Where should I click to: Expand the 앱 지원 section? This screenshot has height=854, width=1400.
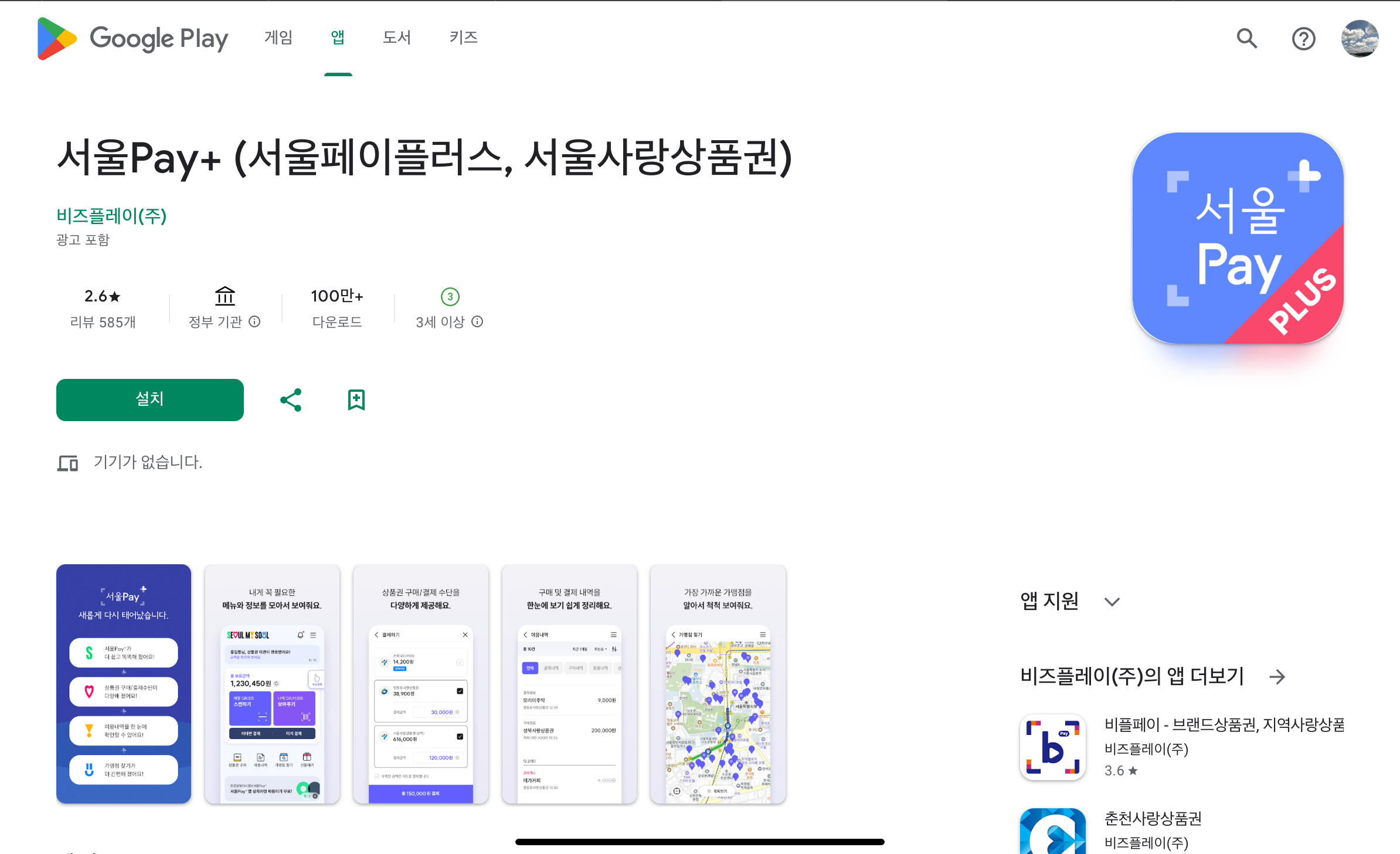1112,602
